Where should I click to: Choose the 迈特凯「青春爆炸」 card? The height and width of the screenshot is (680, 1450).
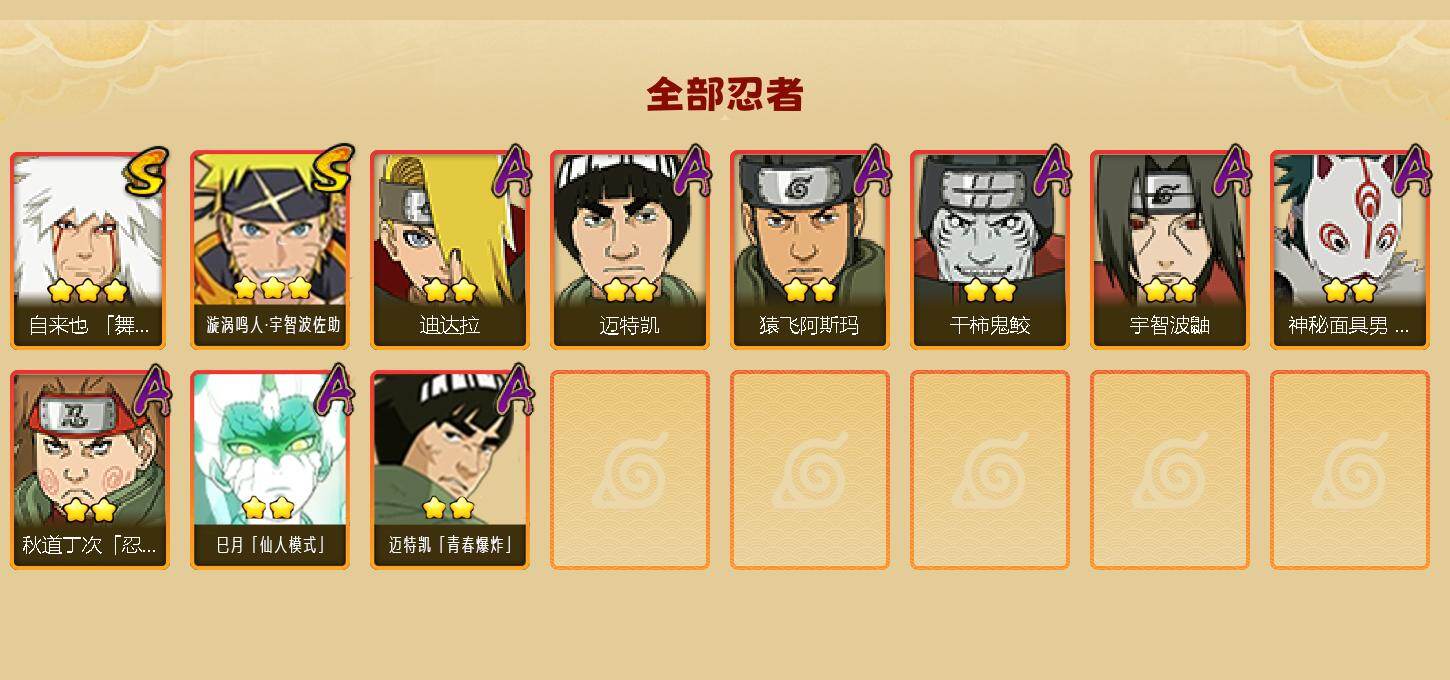click(x=450, y=470)
